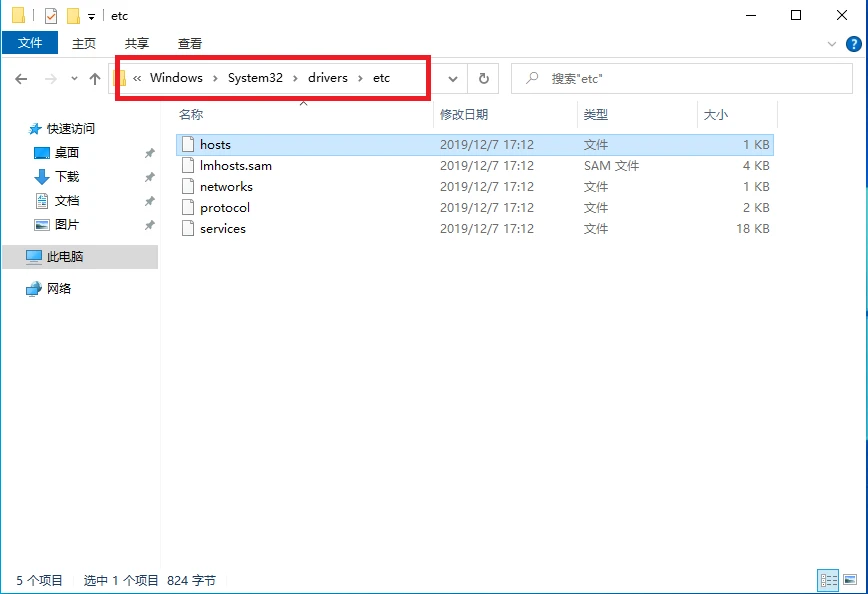This screenshot has width=868, height=594.
Task: Expand the ribbon with the chevron
Action: point(831,44)
